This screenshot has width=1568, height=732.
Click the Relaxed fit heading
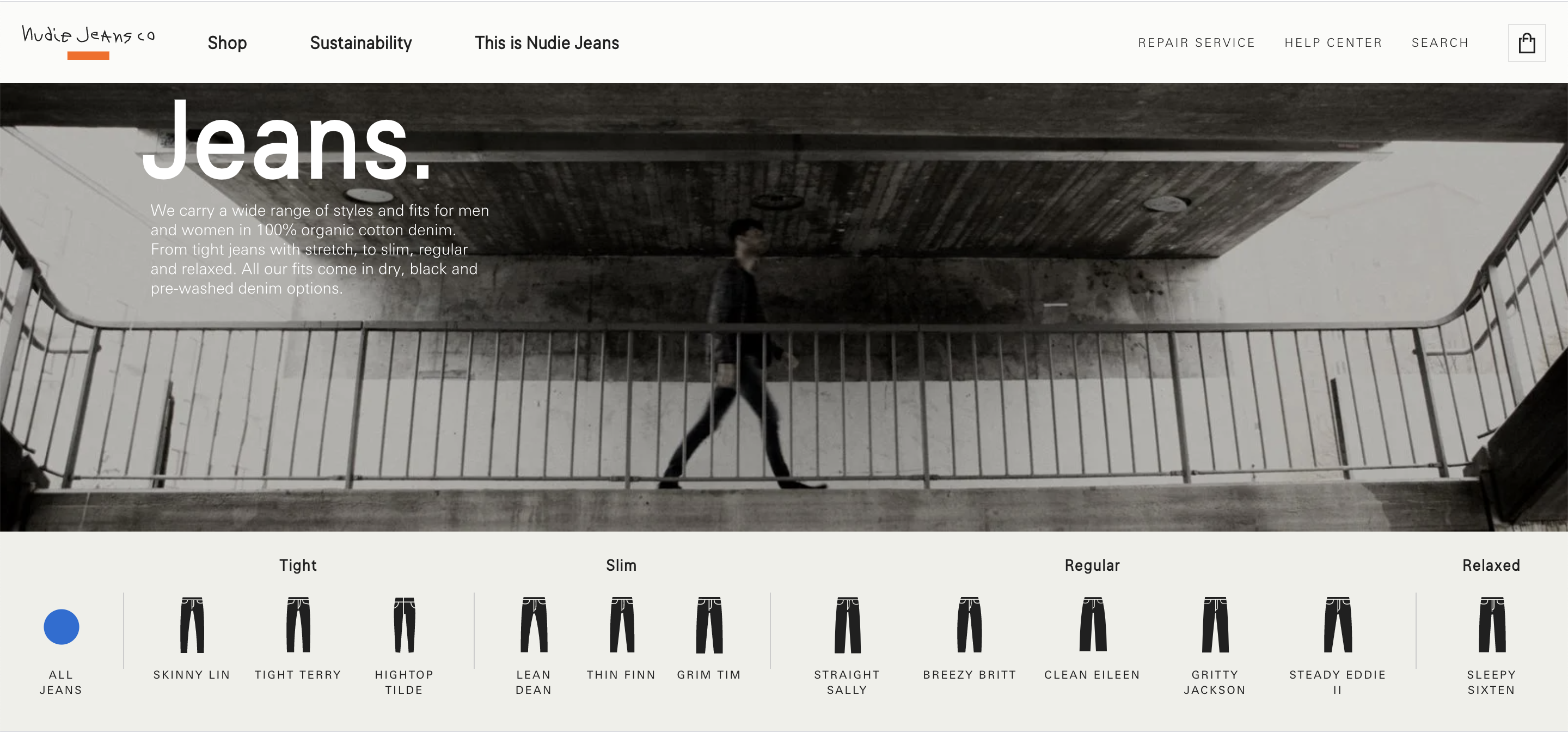tap(1491, 565)
